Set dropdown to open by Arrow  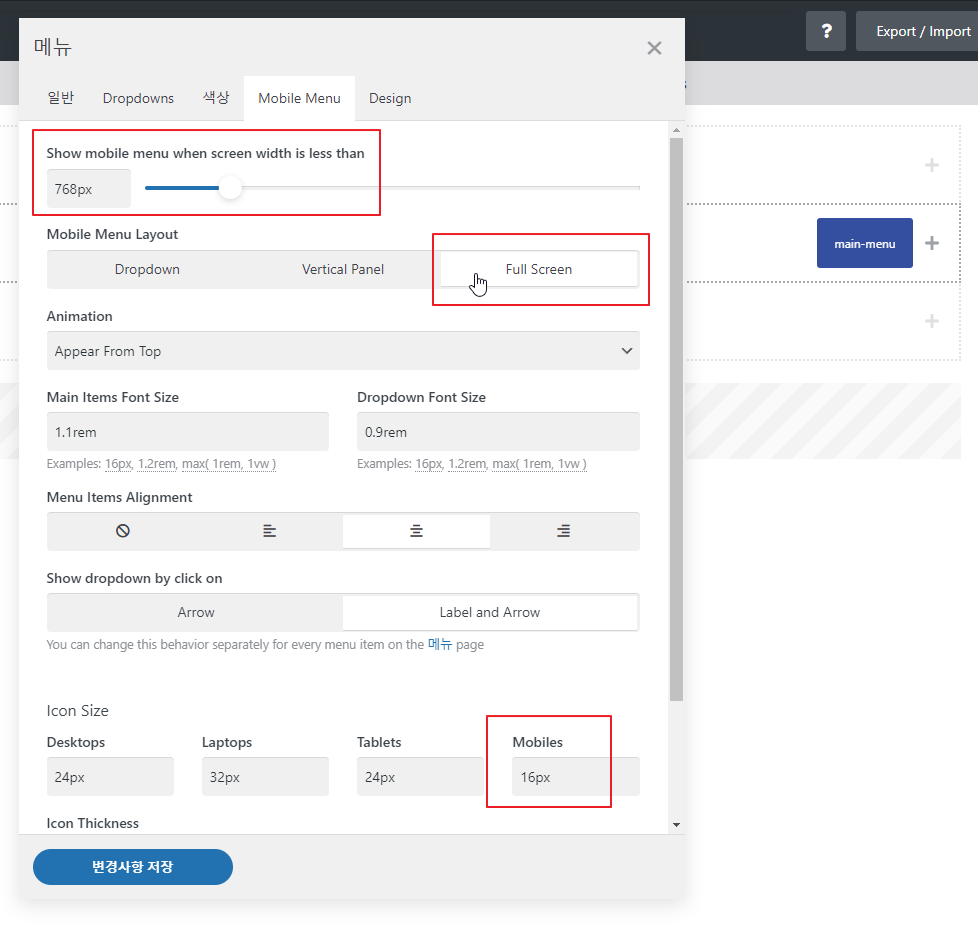tap(196, 613)
